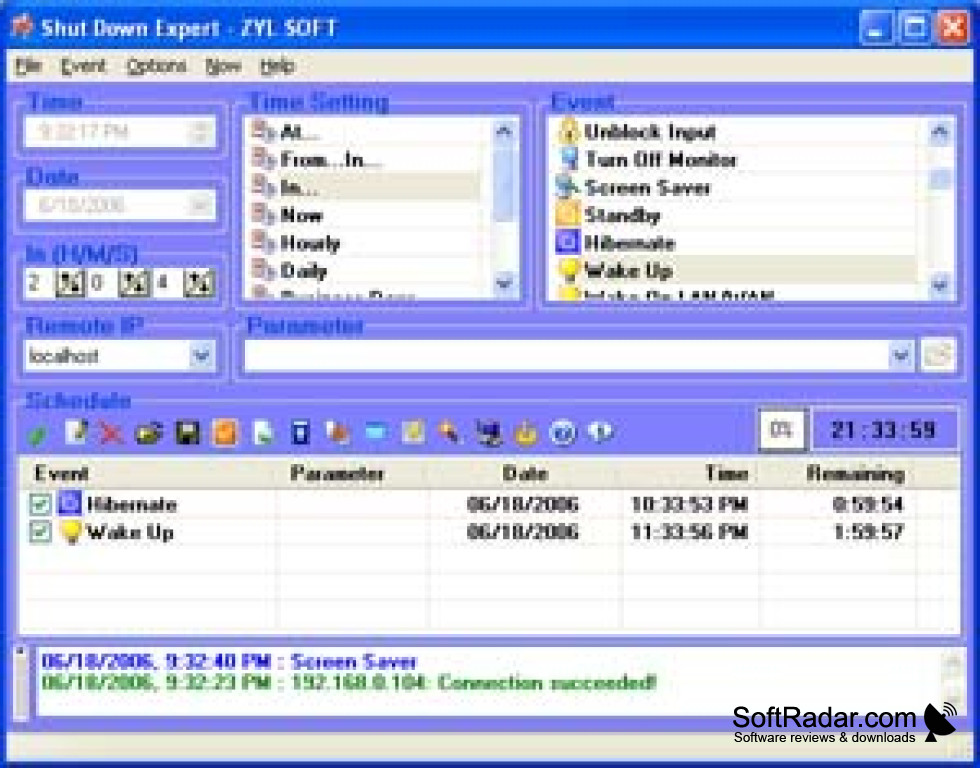The height and width of the screenshot is (768, 980).
Task: Select Now in the Time Setting list
Action: tap(366, 214)
